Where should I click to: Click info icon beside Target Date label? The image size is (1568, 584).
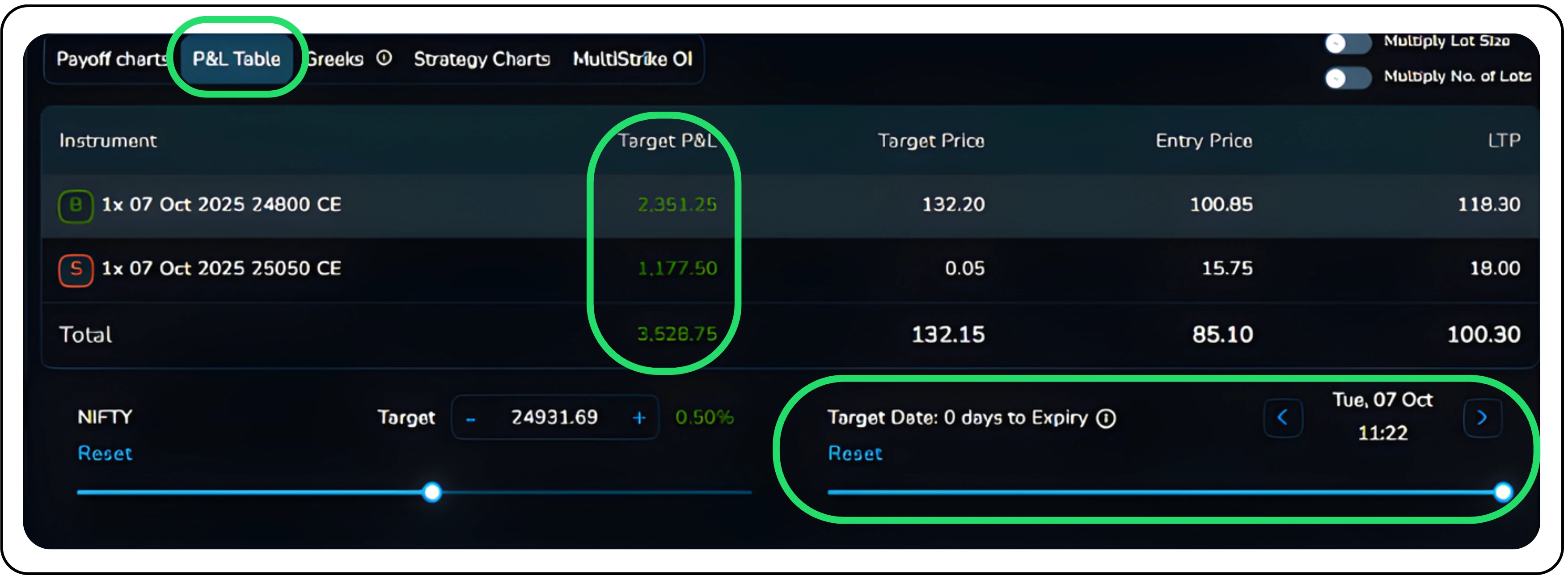tap(1106, 419)
